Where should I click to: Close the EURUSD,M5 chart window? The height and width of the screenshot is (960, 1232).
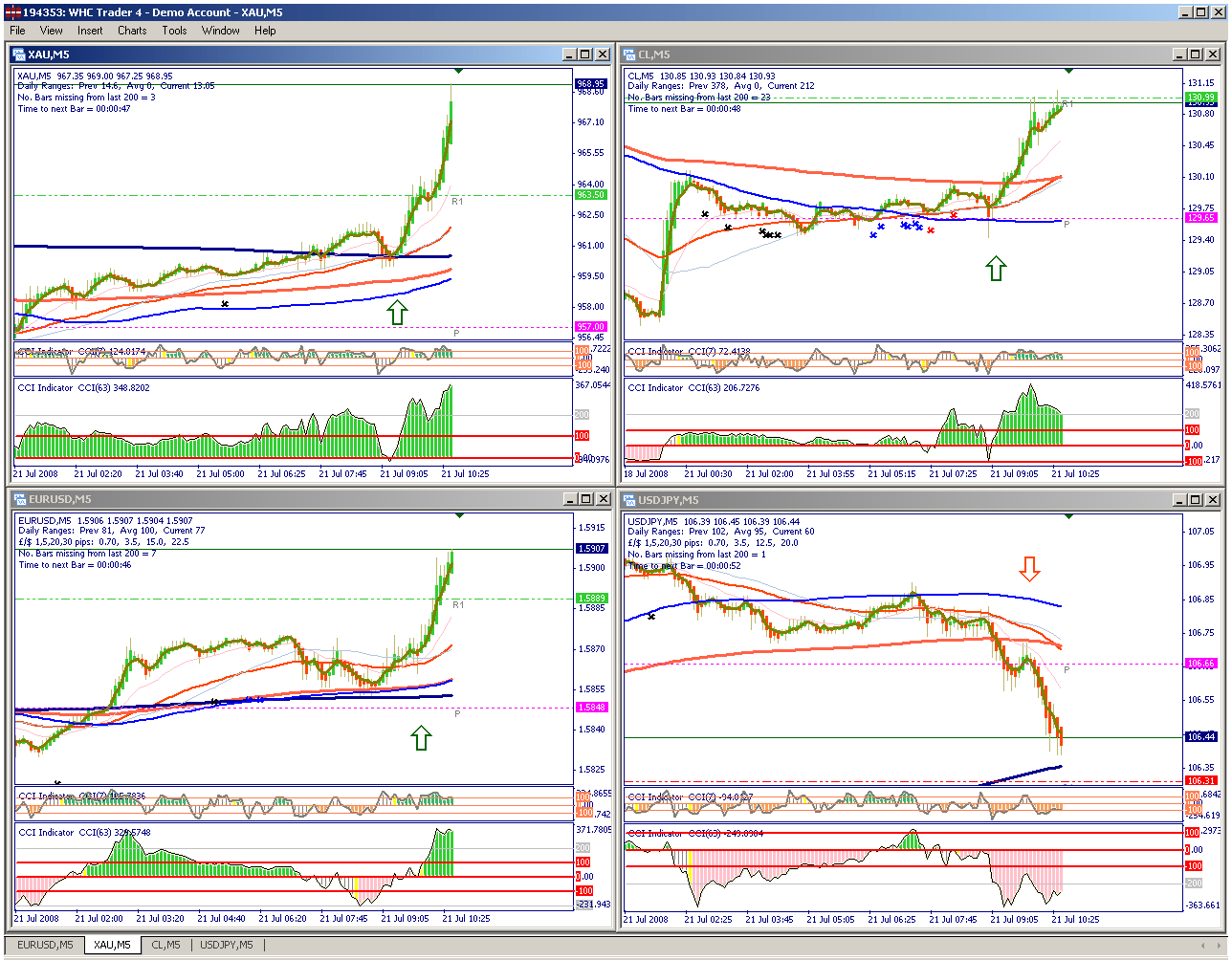[603, 500]
